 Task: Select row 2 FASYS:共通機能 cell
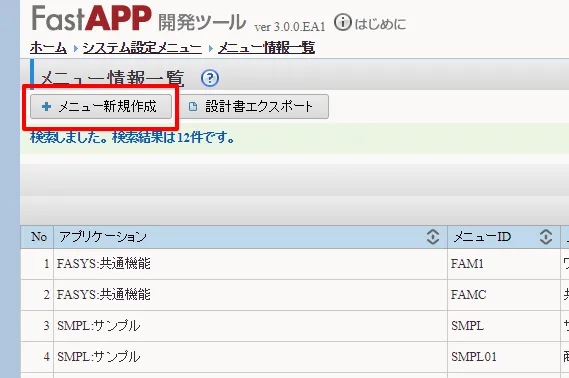pyautogui.click(x=250, y=295)
